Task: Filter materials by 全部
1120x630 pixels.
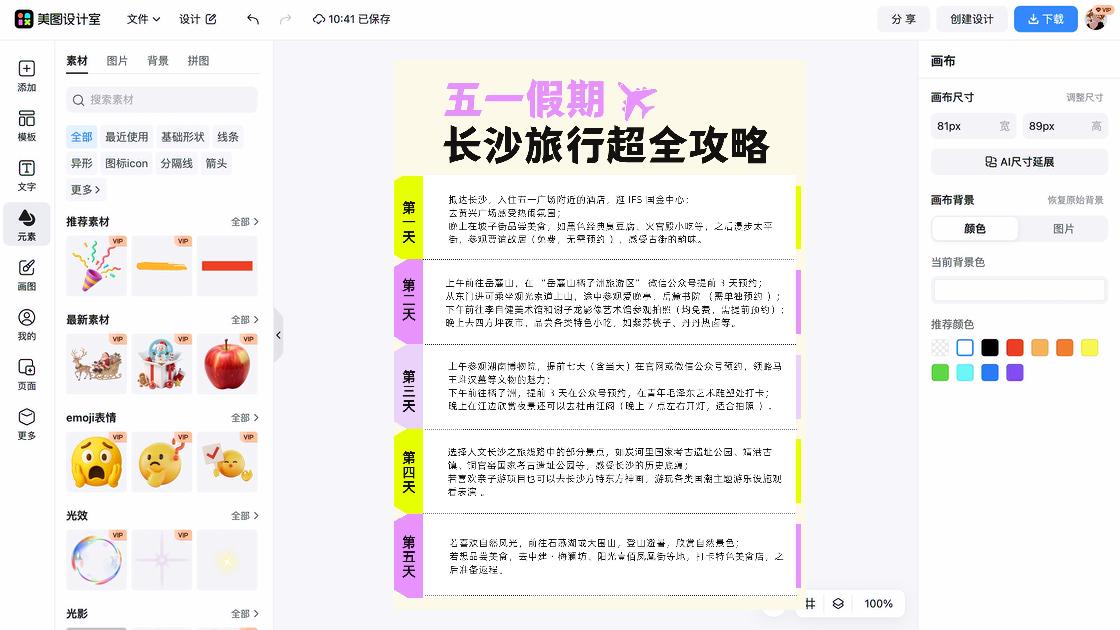Action: point(81,136)
